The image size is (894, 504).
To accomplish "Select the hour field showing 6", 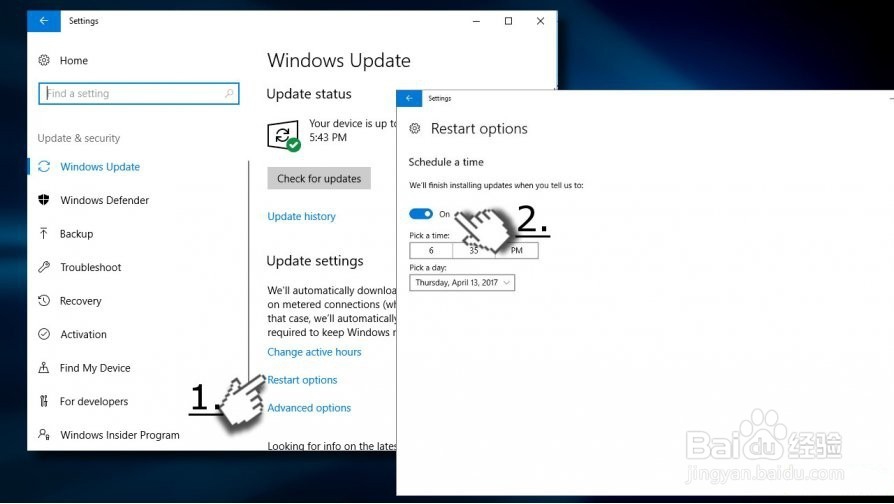I will (431, 250).
